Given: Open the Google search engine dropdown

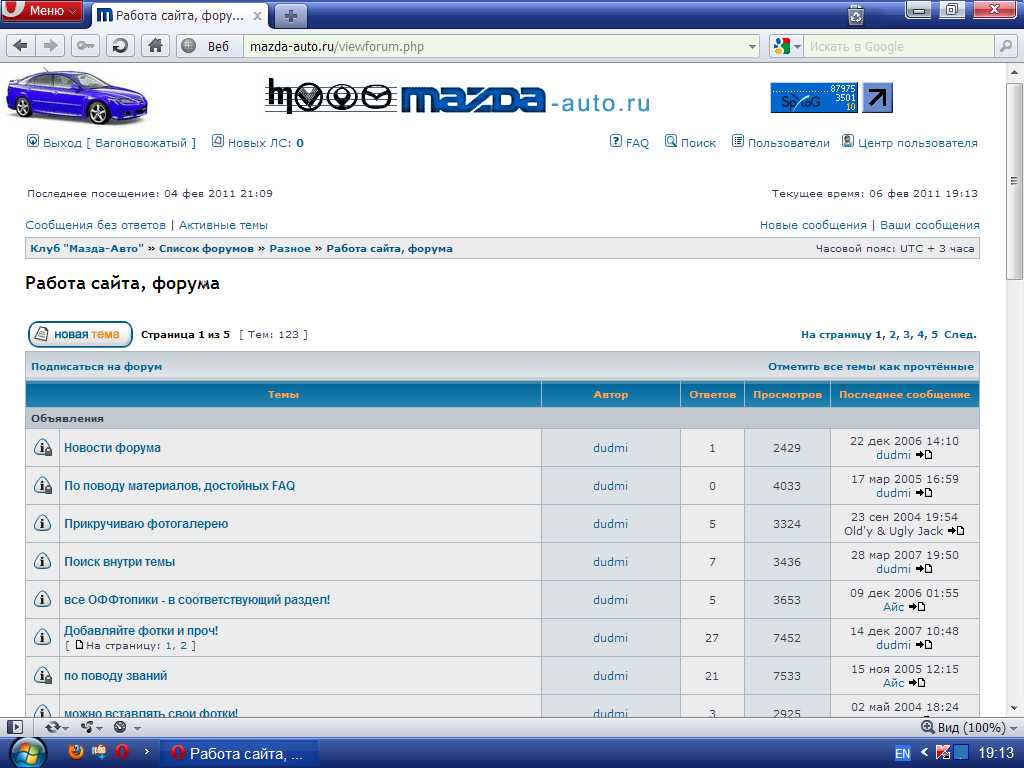Looking at the screenshot, I should (x=785, y=46).
